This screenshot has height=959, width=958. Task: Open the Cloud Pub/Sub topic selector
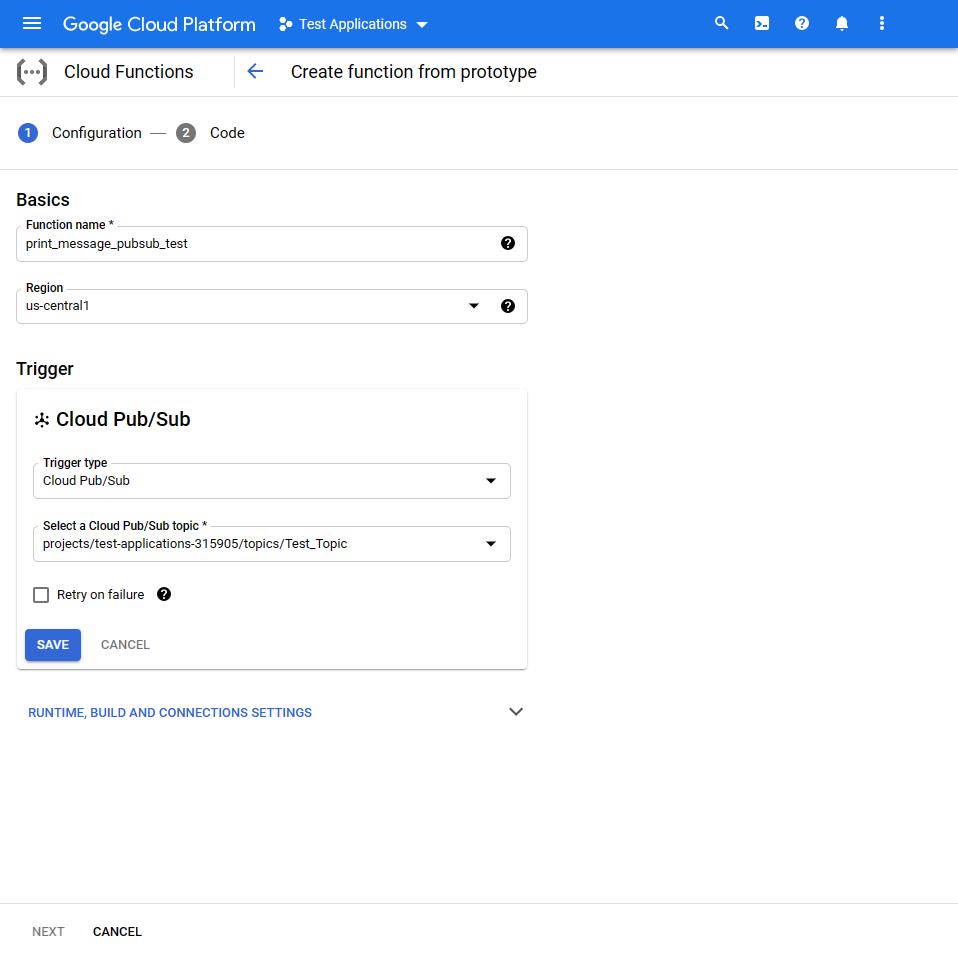point(491,543)
